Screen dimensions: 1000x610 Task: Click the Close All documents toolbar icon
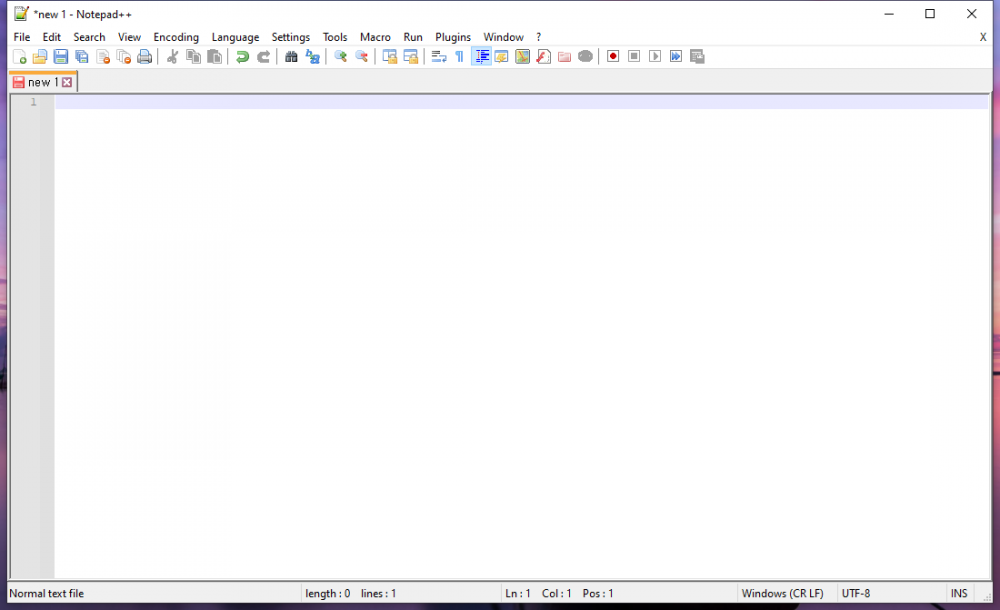[124, 57]
